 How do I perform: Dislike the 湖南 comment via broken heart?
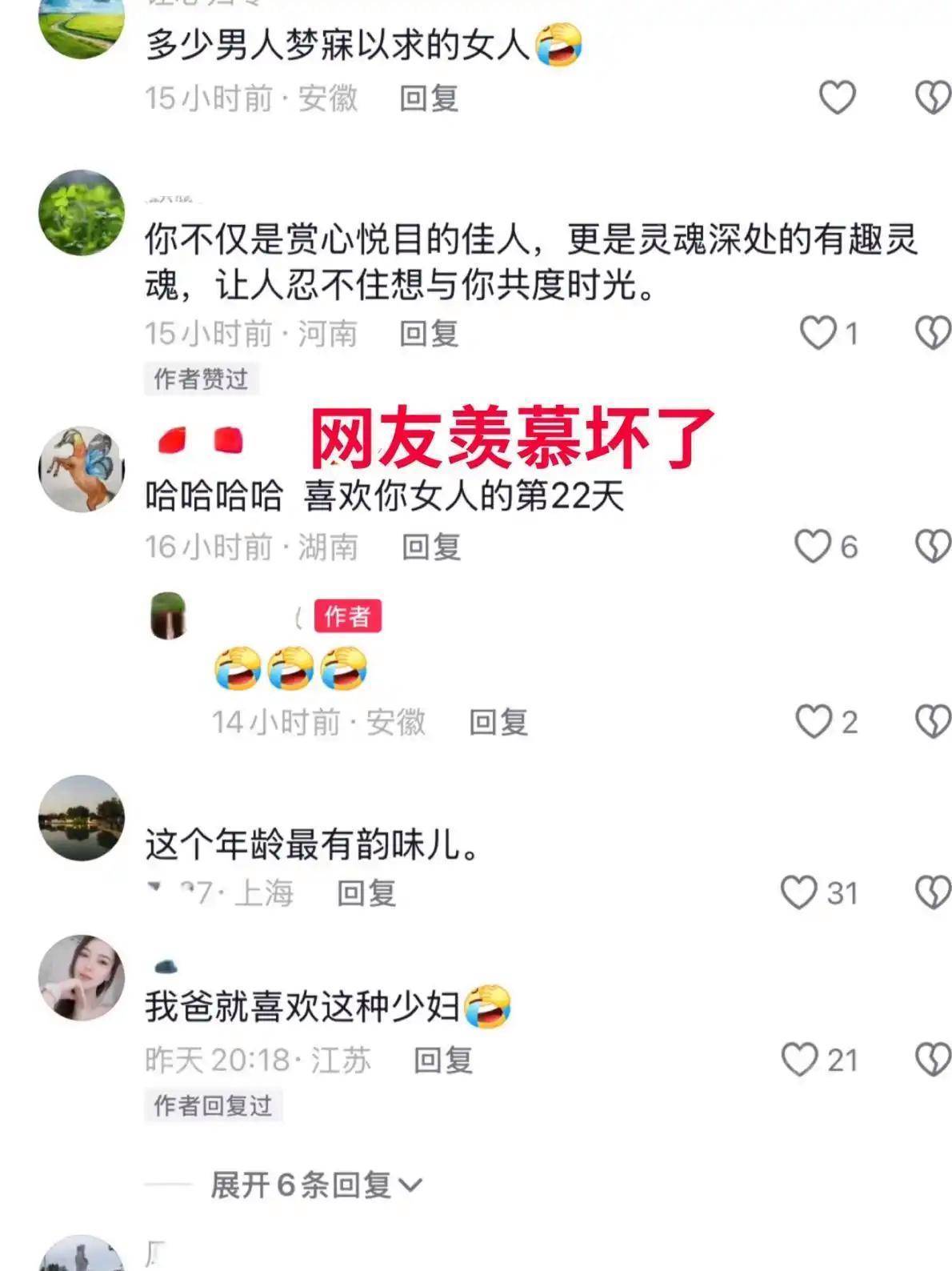(x=933, y=546)
